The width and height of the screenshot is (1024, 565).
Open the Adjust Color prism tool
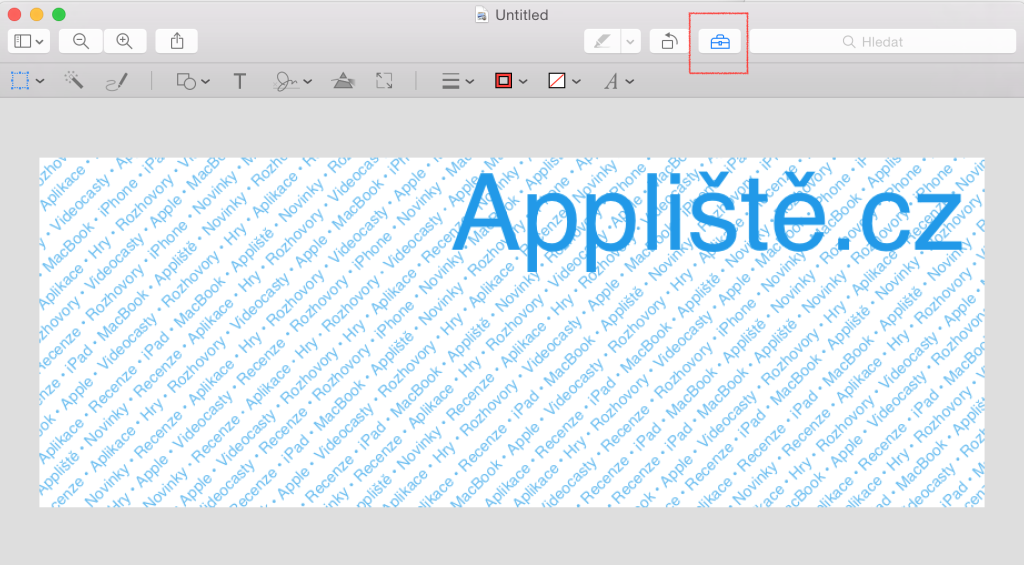tap(343, 81)
